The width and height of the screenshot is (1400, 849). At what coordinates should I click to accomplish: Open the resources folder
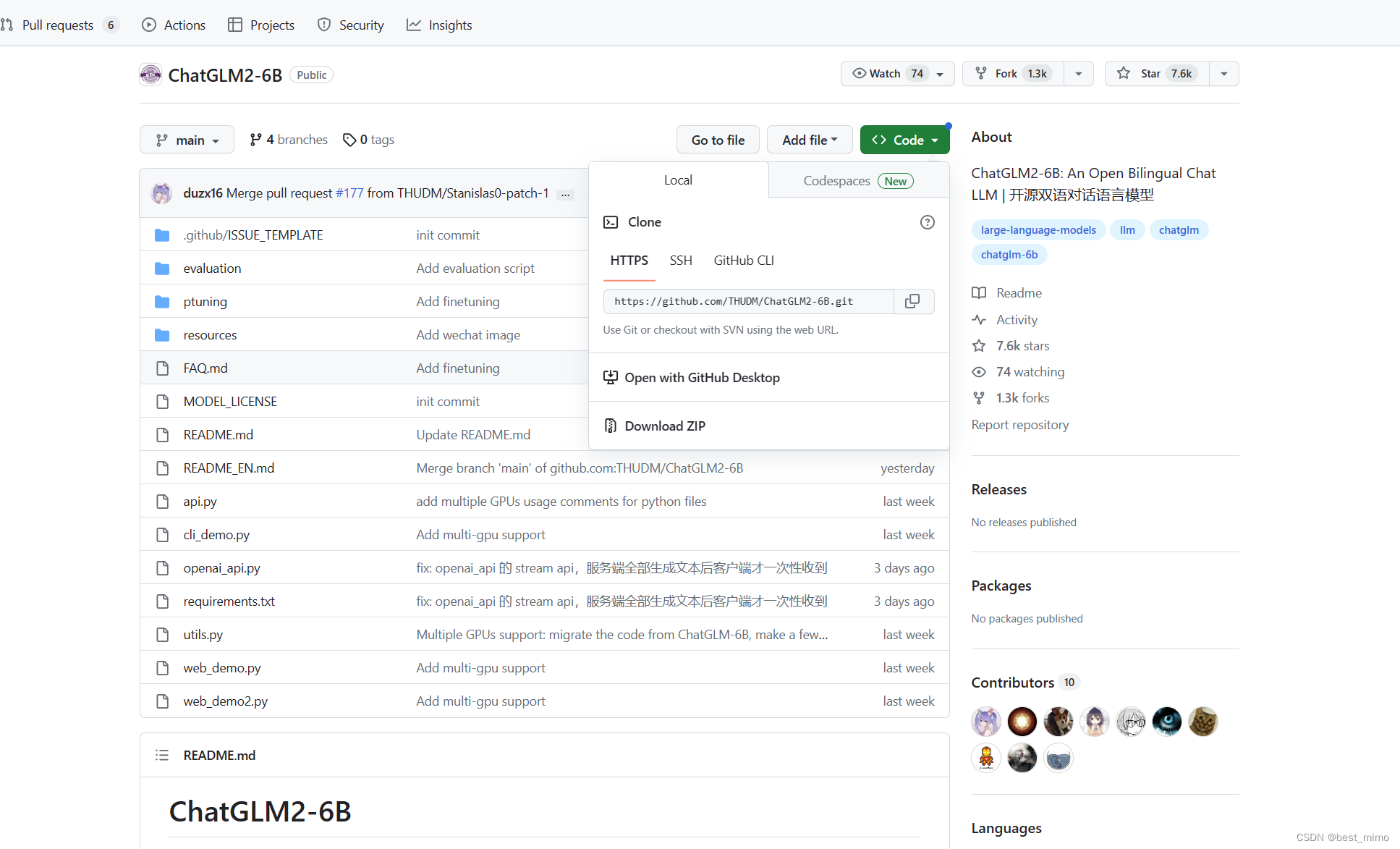pos(210,335)
